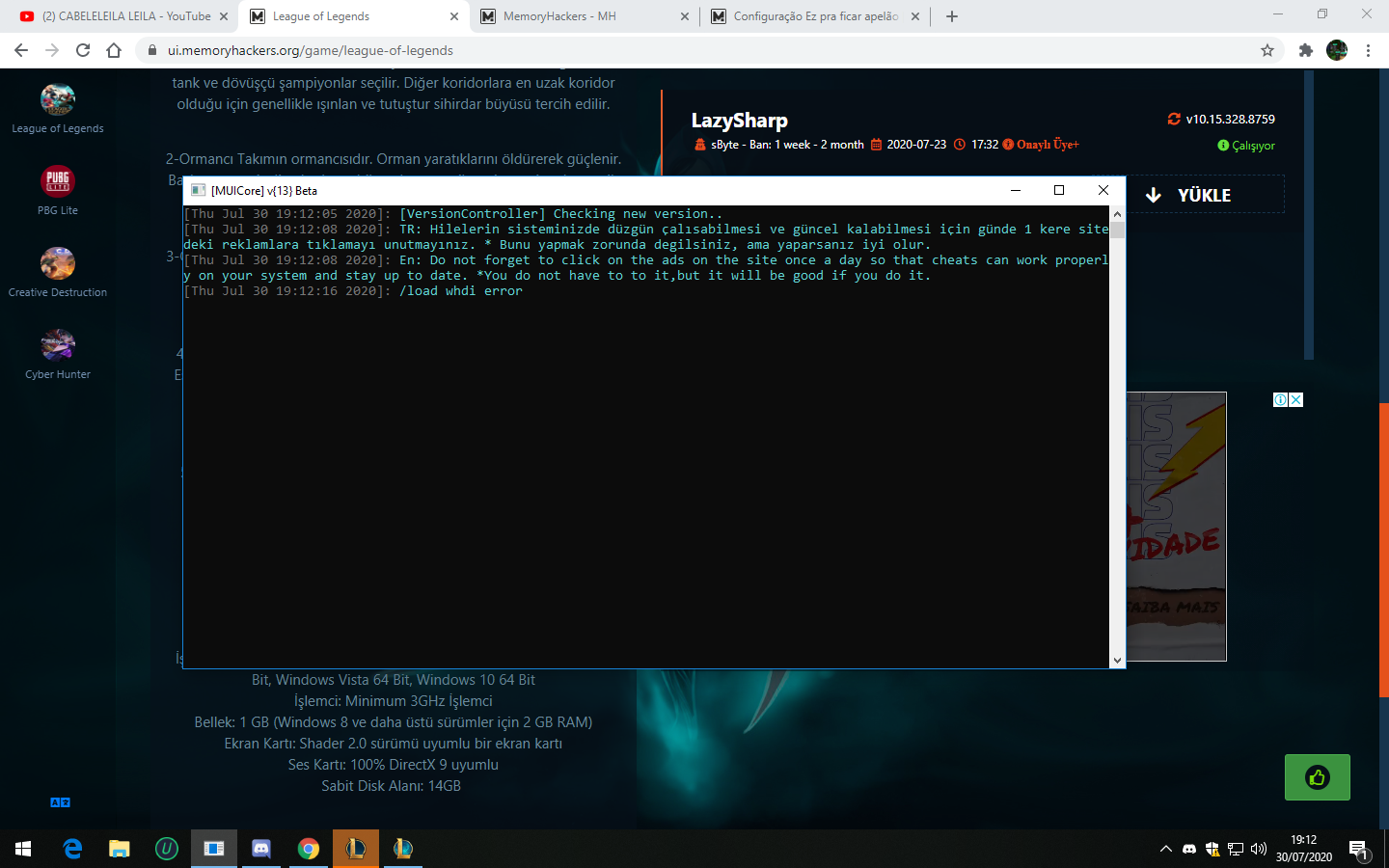Viewport: 1389px width, 868px height.
Task: Click the language switch icon in the sidebar
Action: point(60,802)
